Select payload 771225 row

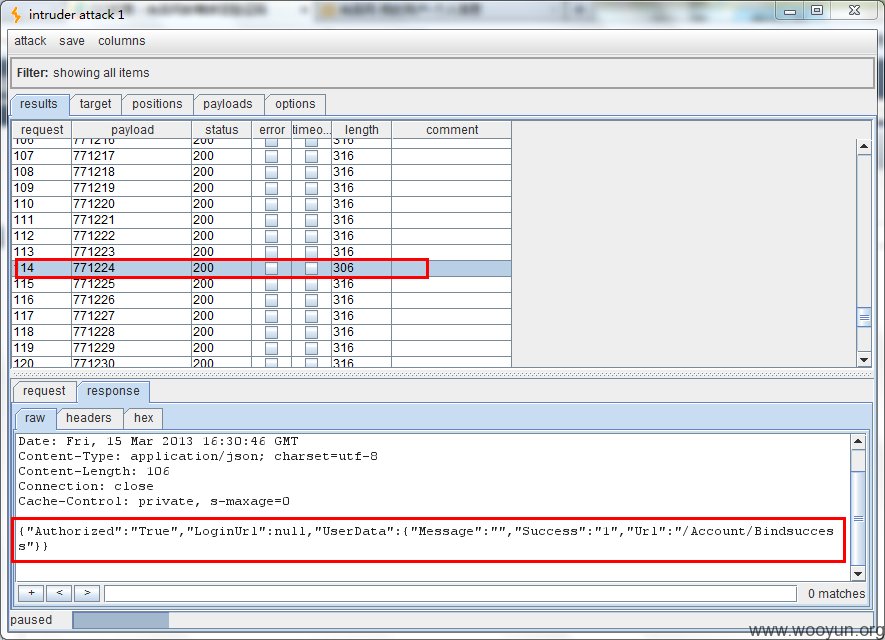coord(262,284)
